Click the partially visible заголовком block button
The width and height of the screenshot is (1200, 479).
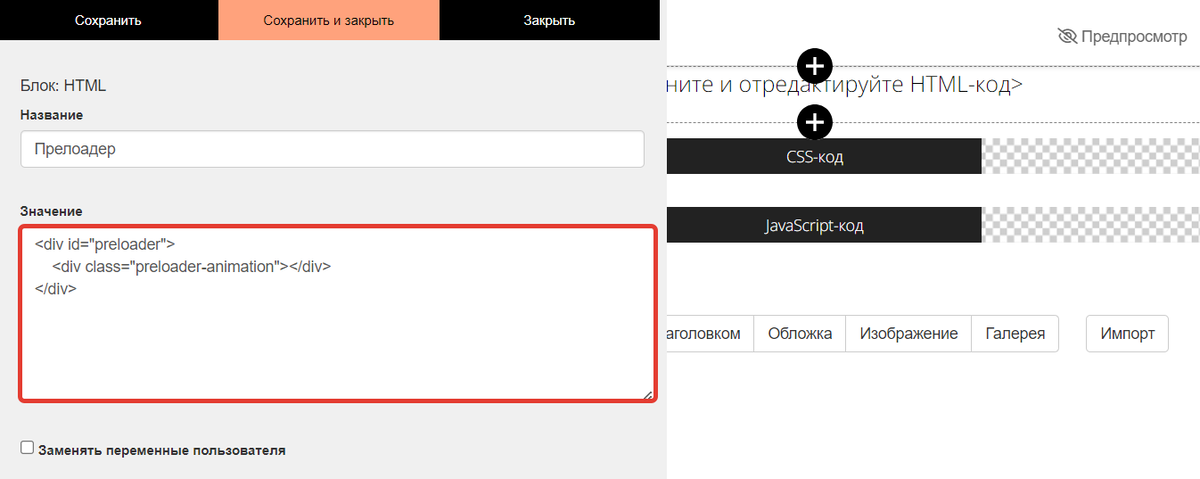[710, 334]
